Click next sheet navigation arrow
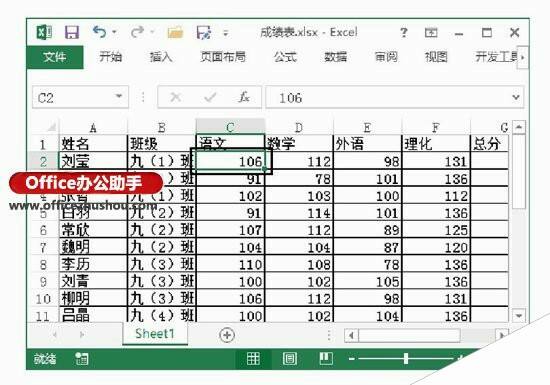The height and width of the screenshot is (385, 550). (x=82, y=335)
